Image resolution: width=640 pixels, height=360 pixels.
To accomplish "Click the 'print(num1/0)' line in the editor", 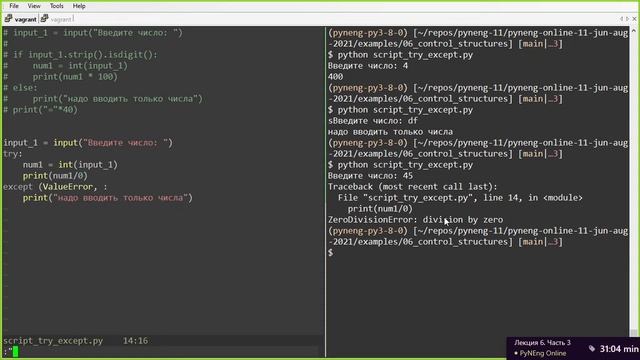I will (x=55, y=176).
